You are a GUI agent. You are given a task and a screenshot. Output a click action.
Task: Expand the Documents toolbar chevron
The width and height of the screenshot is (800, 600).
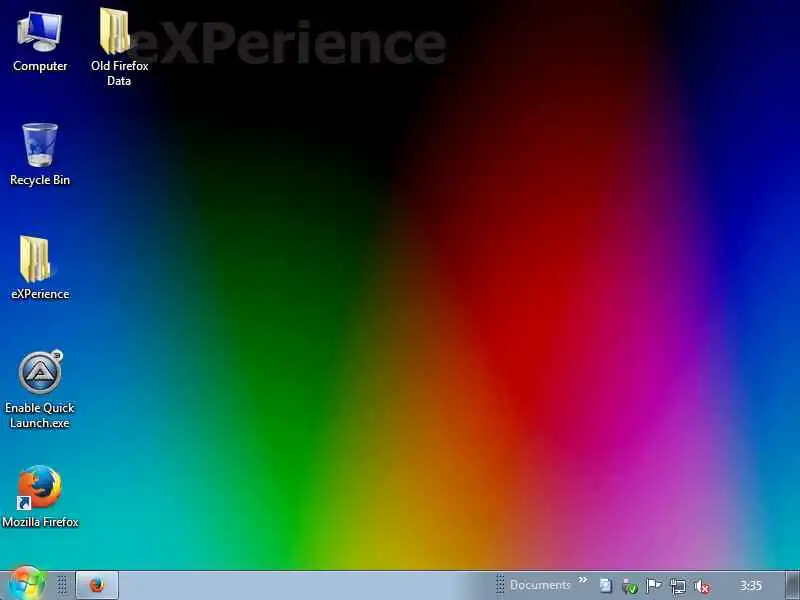click(x=583, y=580)
